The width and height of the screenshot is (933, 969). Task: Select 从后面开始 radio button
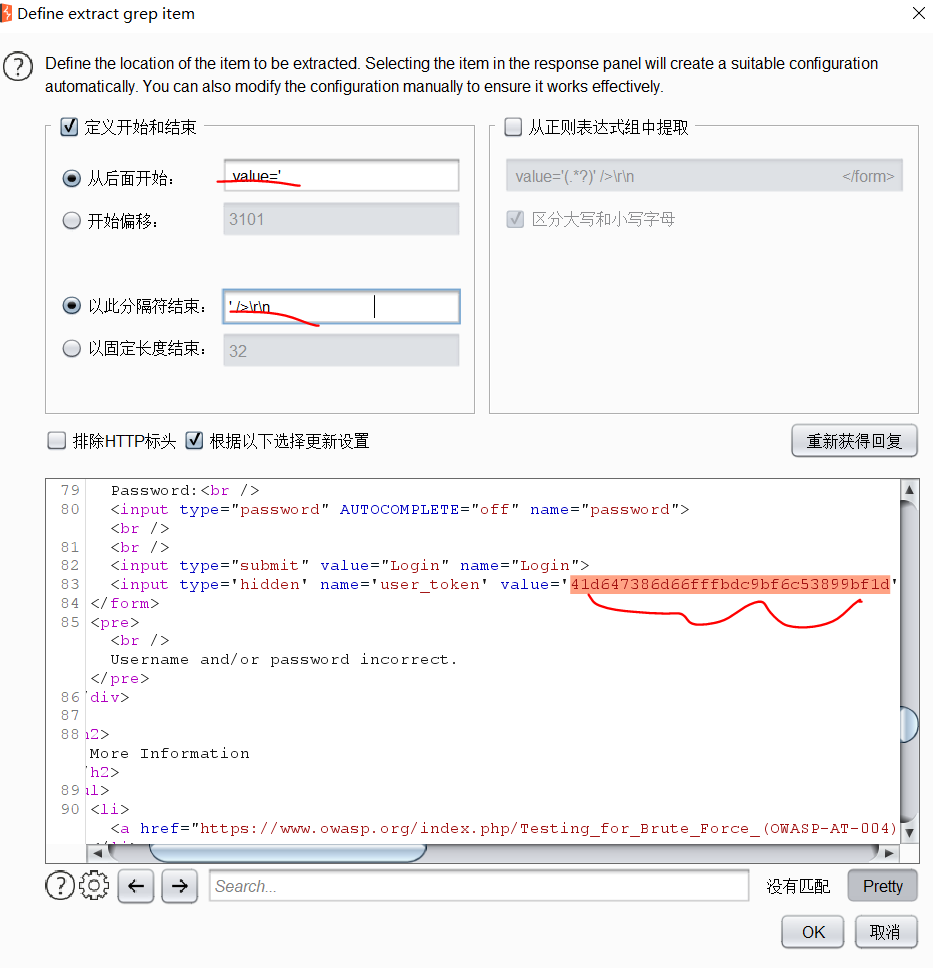click(72, 179)
